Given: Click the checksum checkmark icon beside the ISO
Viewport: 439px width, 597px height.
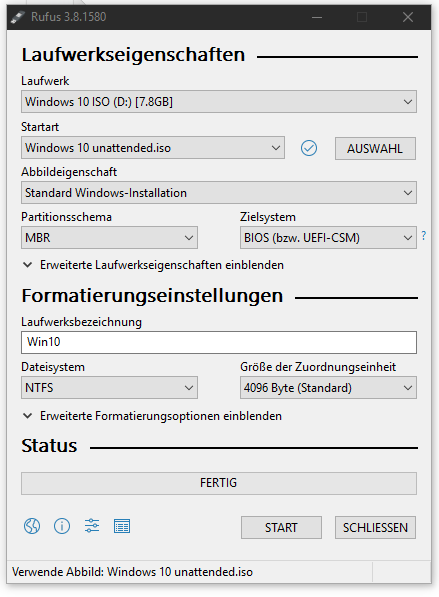Looking at the screenshot, I should click(x=309, y=148).
